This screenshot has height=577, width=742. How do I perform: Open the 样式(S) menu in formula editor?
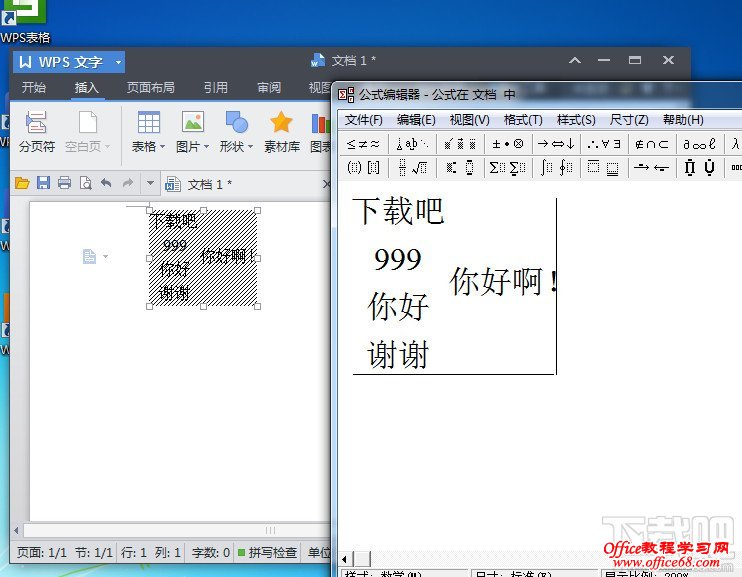(576, 120)
